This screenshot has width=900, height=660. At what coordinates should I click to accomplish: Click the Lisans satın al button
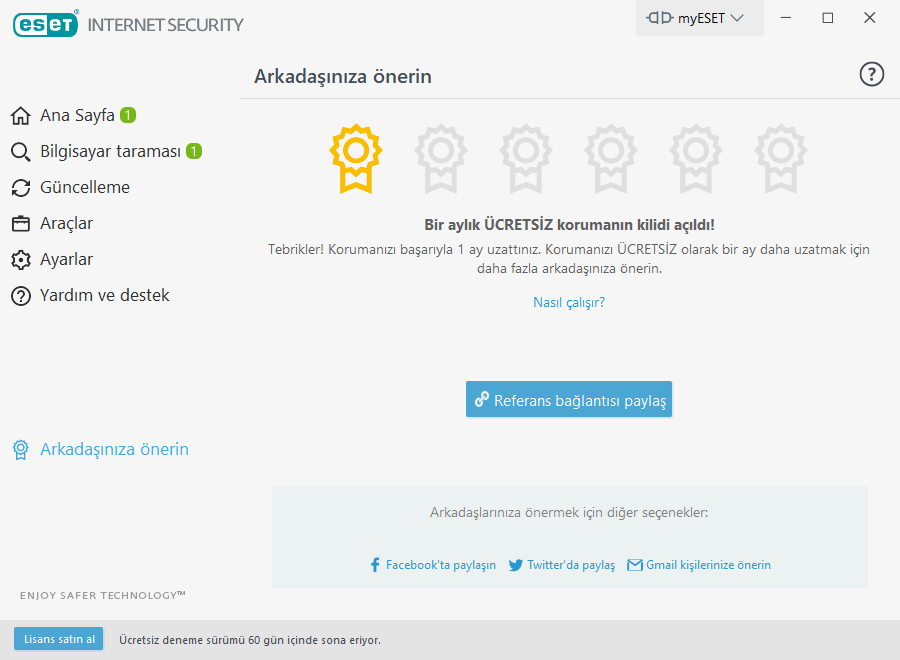tap(59, 639)
